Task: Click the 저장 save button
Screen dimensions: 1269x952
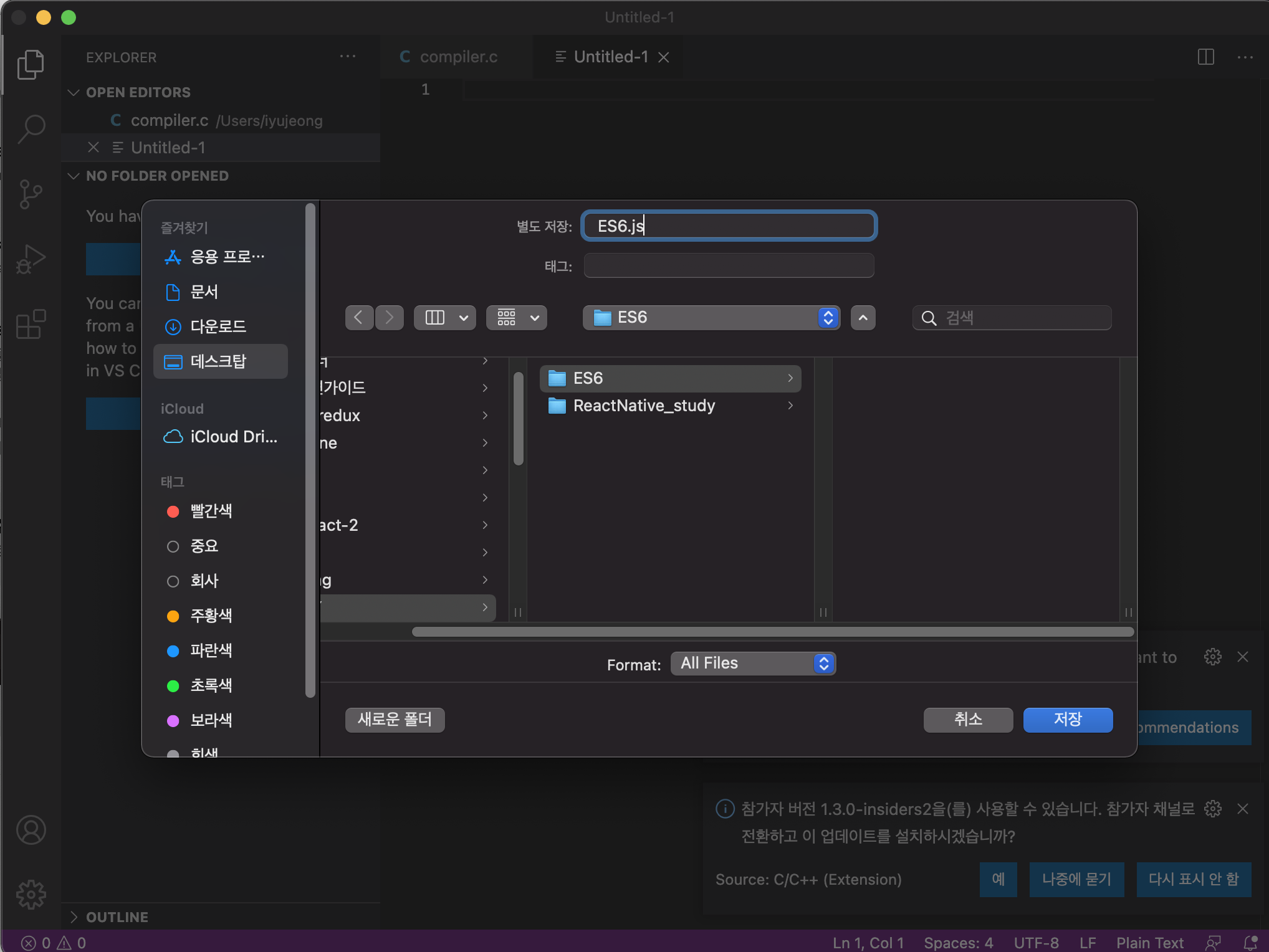Action: 1067,720
